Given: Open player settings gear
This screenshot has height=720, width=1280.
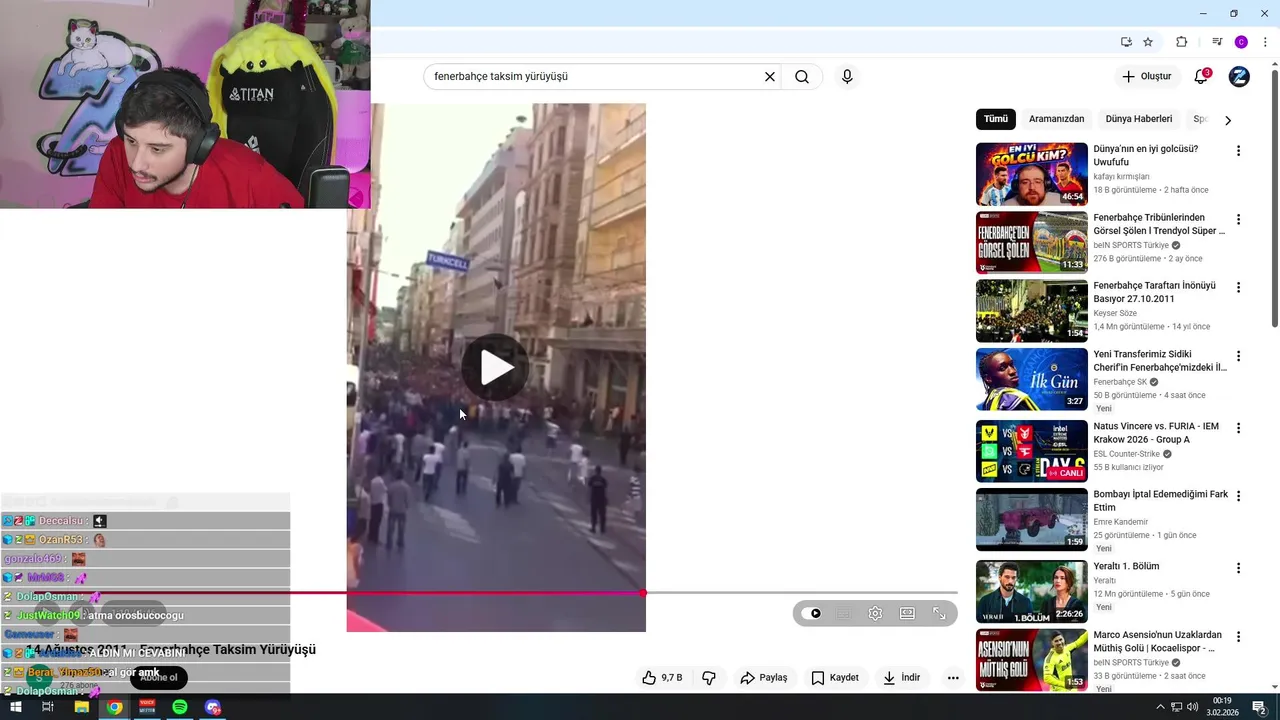Looking at the screenshot, I should 875,614.
